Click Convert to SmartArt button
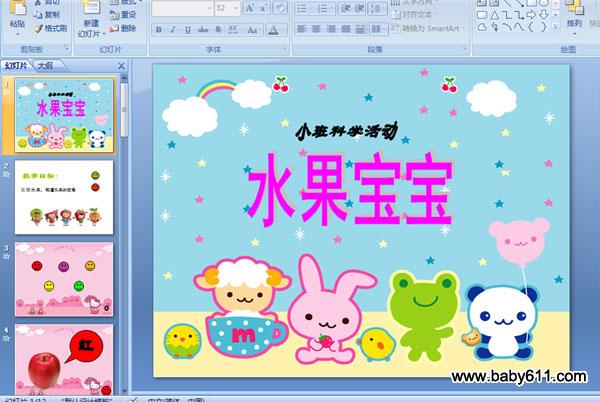The height and width of the screenshot is (402, 600). (x=429, y=28)
